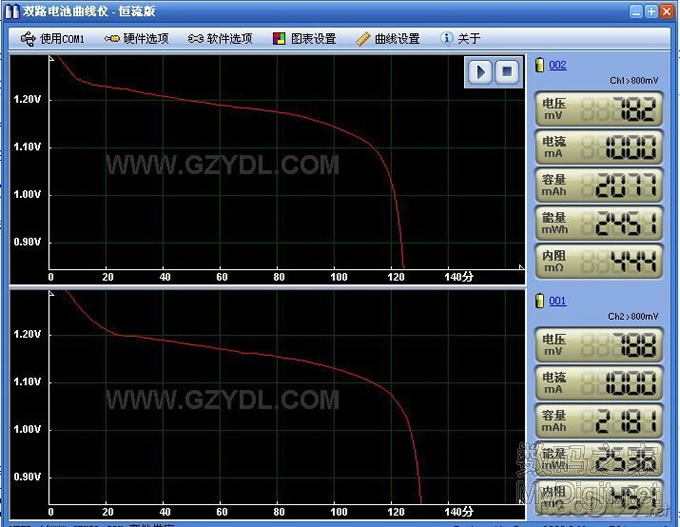Image resolution: width=680 pixels, height=527 pixels.
Task: Open the 软件选项 software options menu
Action: tap(218, 39)
